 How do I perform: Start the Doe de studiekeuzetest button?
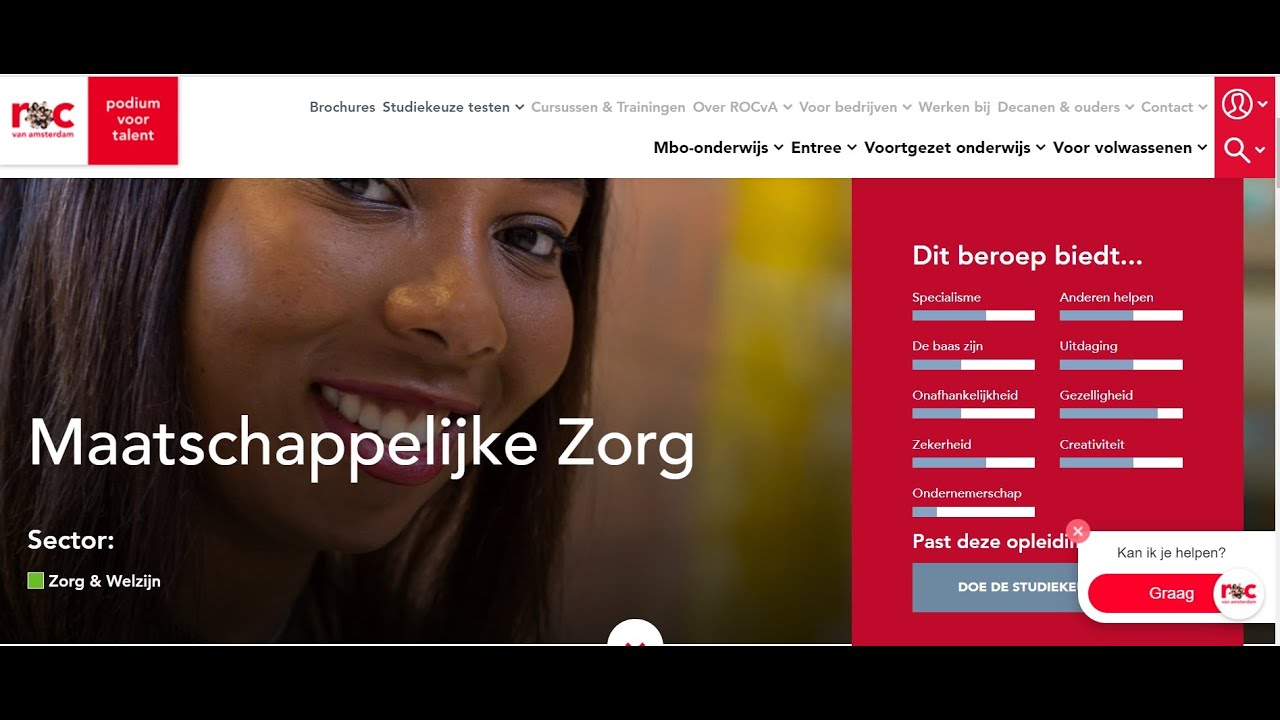pos(995,587)
